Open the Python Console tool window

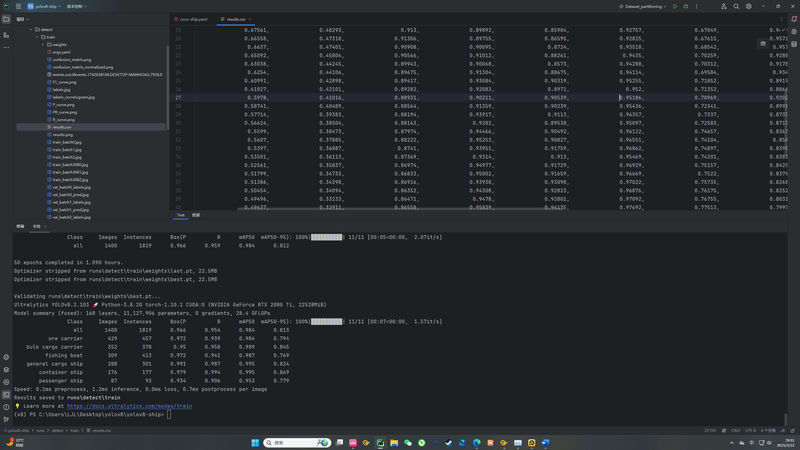[x=6, y=357]
